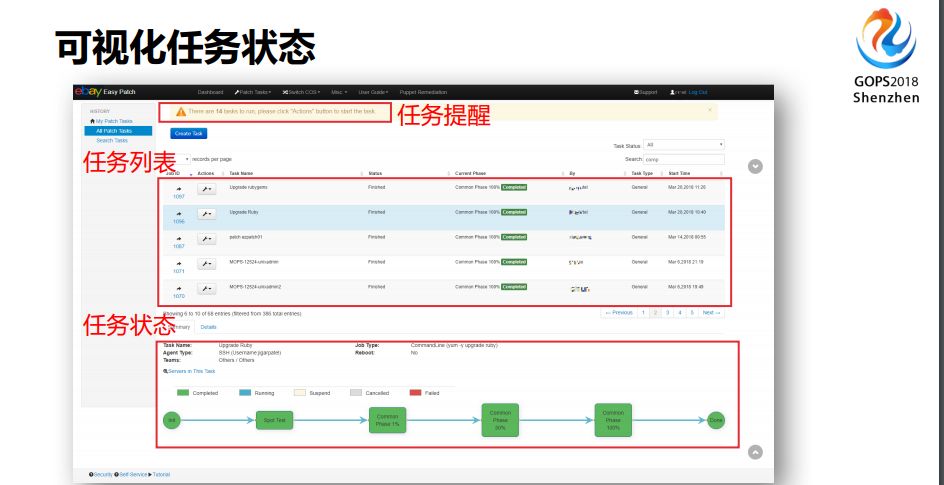This screenshot has width=944, height=485.
Task: Open Actions wrench for Upgrade Ruby
Action: point(206,214)
